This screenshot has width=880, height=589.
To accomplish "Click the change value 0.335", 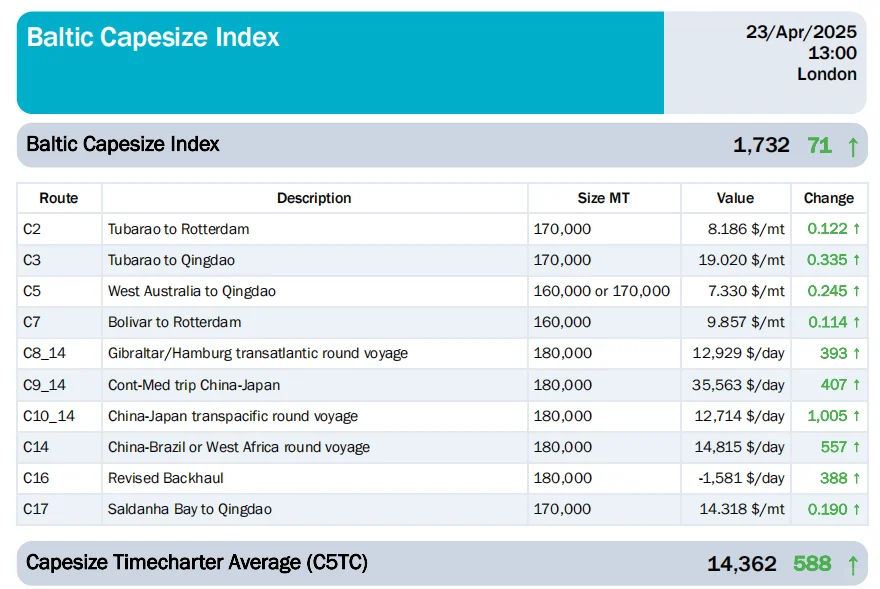I will [x=827, y=260].
